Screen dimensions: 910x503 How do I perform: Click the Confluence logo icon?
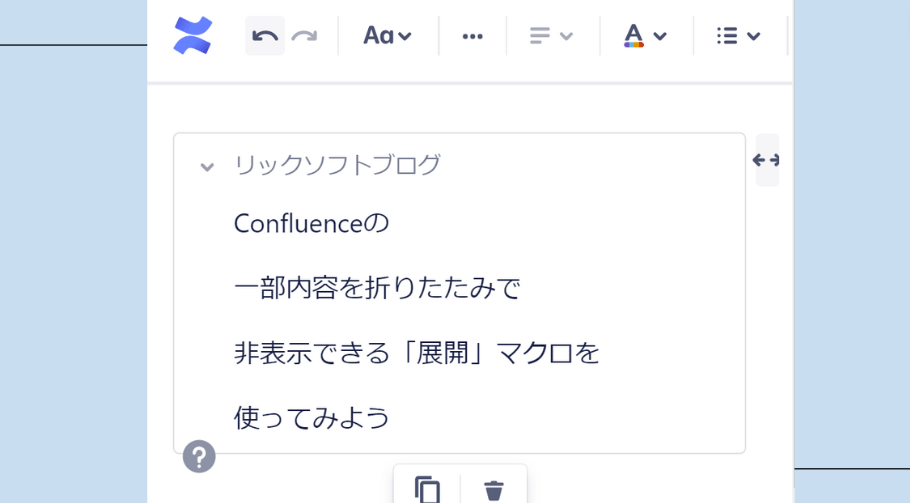point(193,36)
